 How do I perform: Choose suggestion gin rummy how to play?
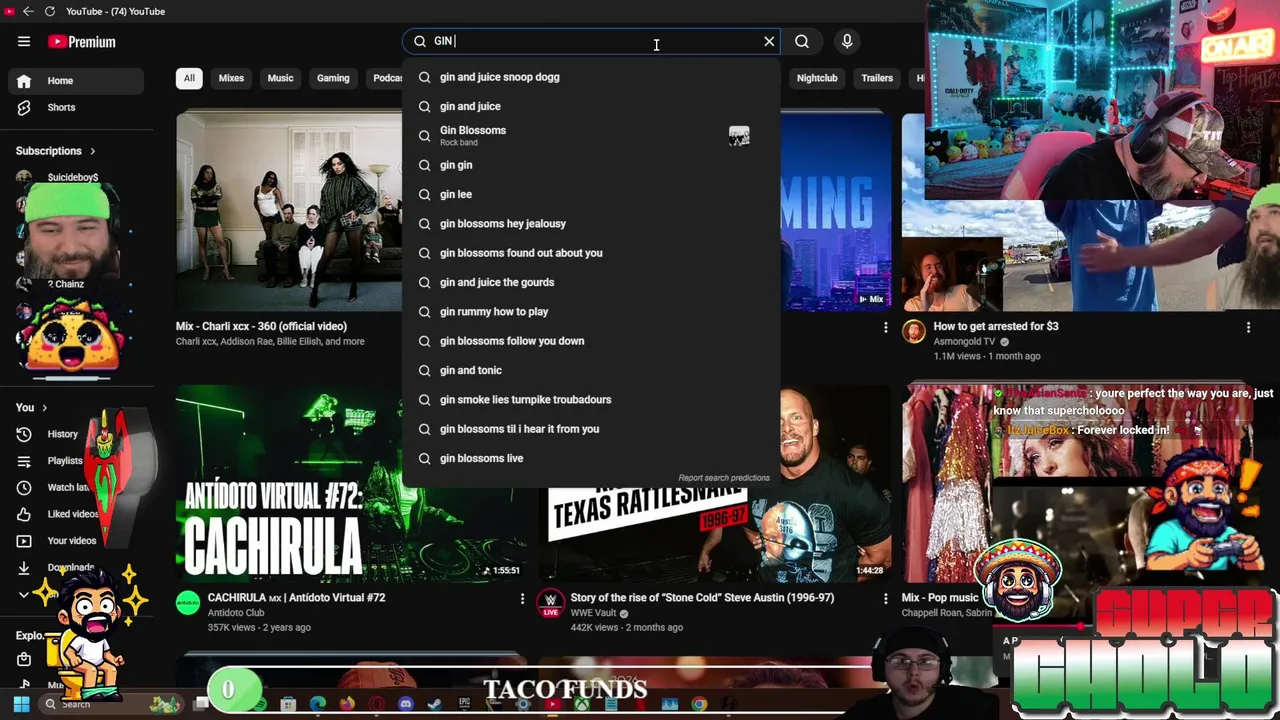point(591,312)
